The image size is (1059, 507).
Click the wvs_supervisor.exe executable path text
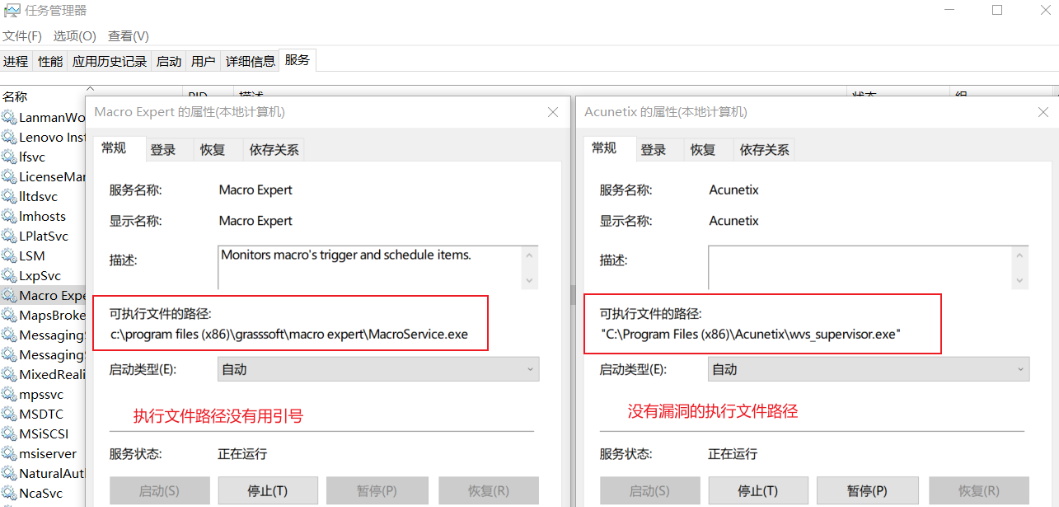[x=752, y=333]
